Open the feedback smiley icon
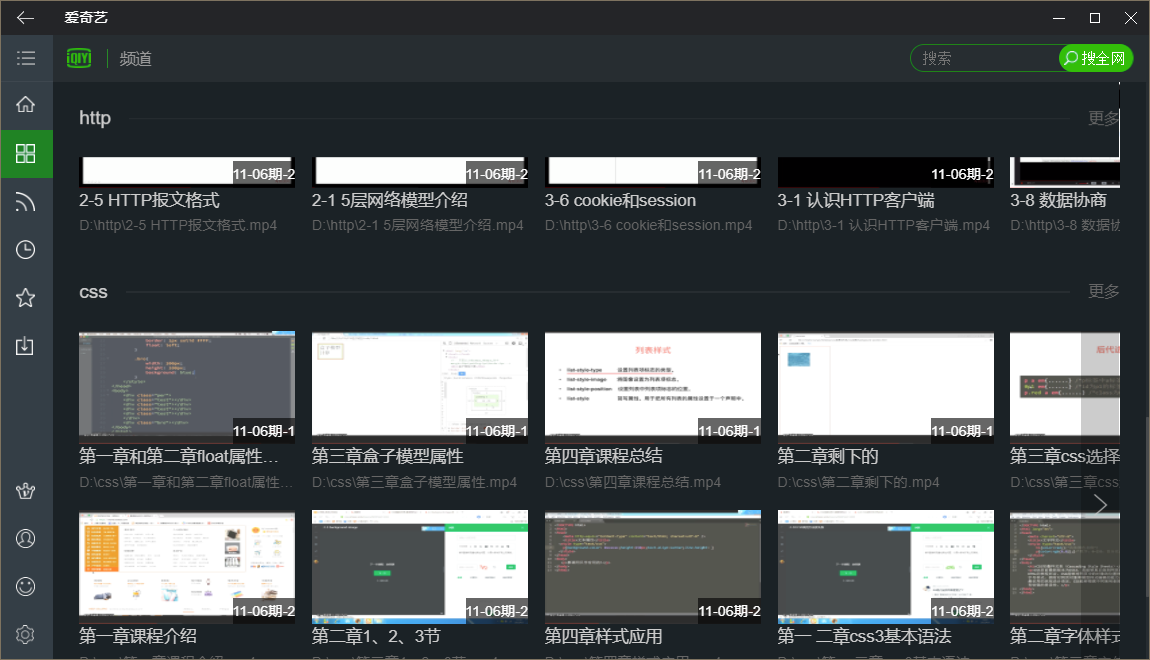Image resolution: width=1150 pixels, height=660 pixels. pyautogui.click(x=26, y=587)
